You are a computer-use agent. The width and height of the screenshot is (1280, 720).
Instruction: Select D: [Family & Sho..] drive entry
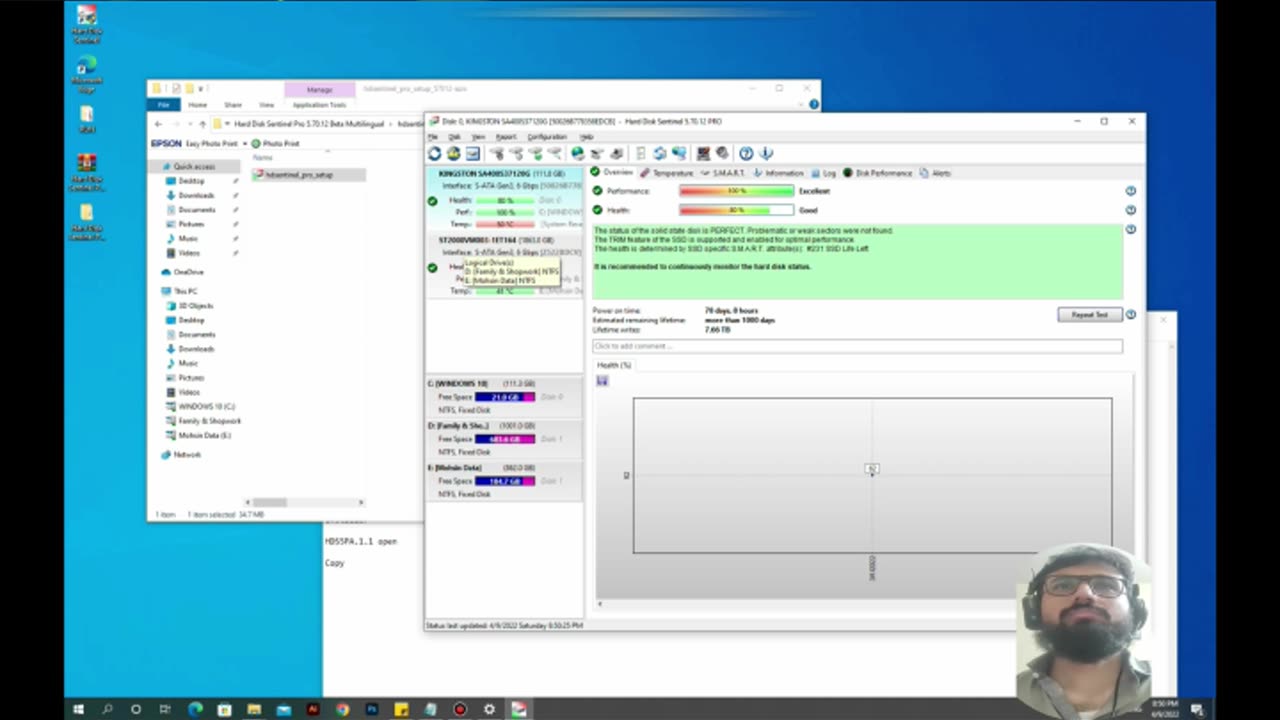pos(504,438)
